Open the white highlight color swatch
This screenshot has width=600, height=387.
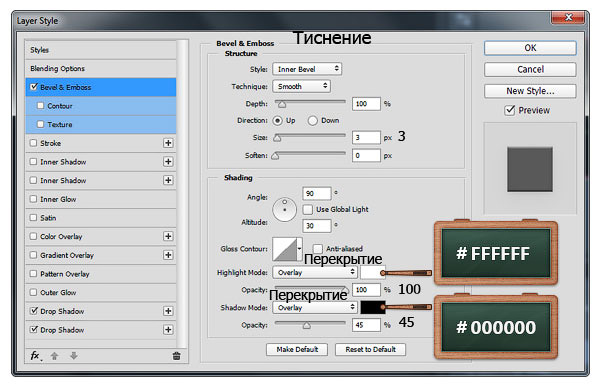(x=372, y=272)
